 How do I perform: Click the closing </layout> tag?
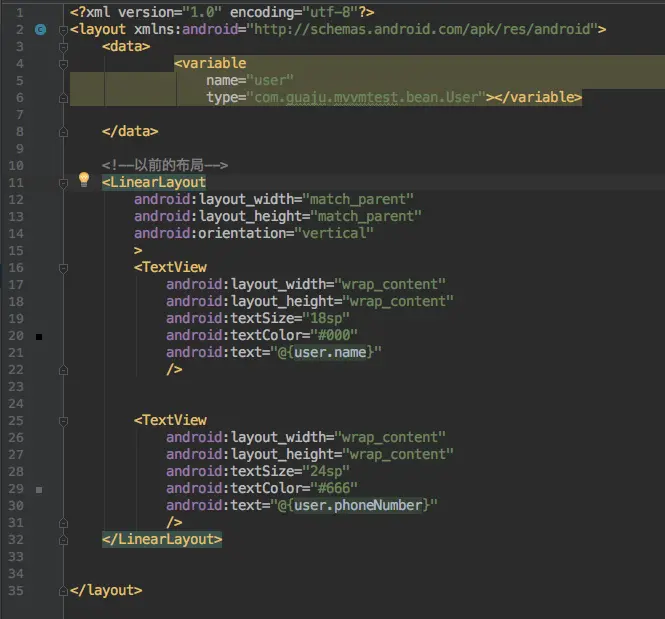106,590
